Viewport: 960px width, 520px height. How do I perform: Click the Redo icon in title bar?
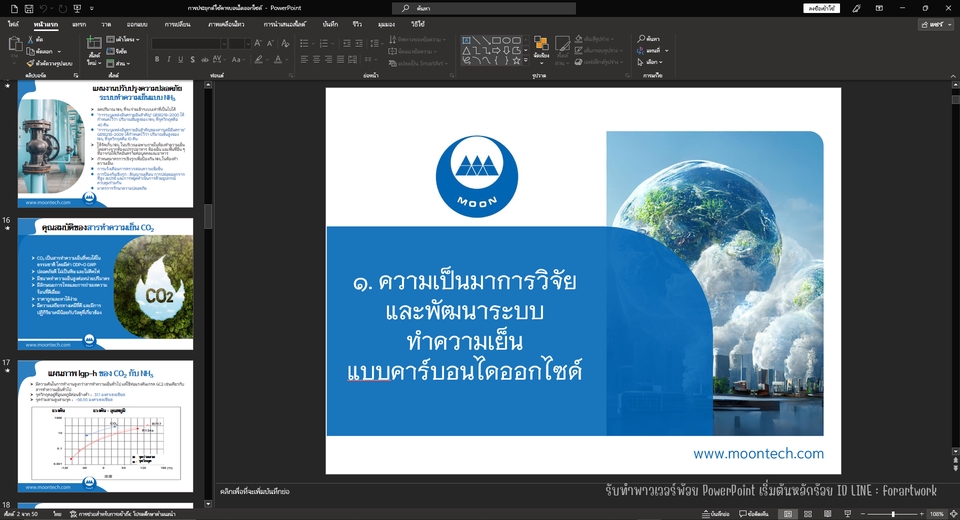point(62,8)
